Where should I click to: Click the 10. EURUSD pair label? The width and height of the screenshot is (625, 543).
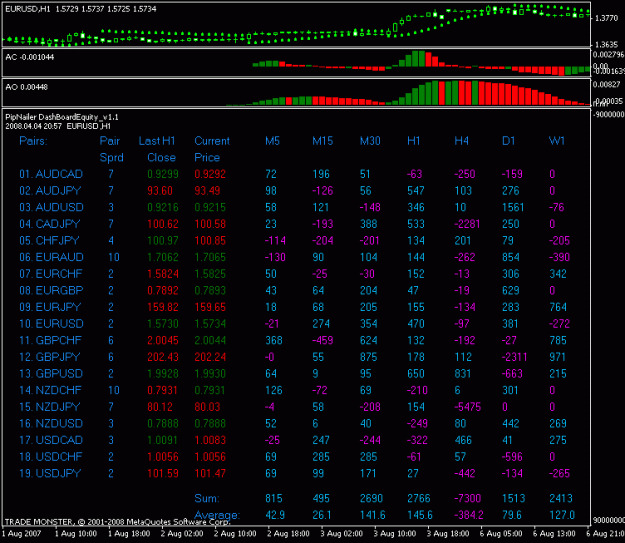coord(51,324)
